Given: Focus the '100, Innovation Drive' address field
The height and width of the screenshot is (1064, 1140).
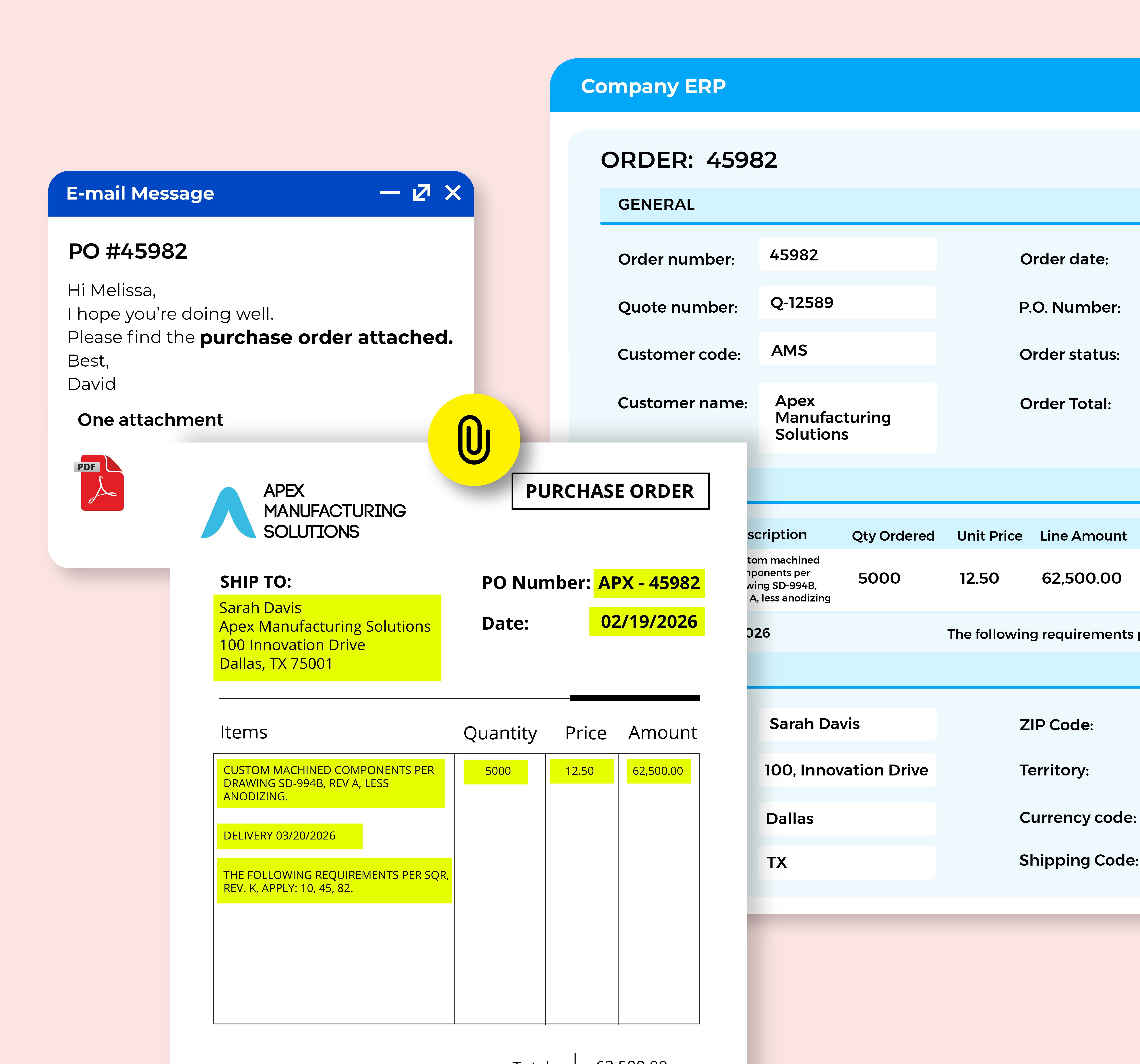Looking at the screenshot, I should point(847,770).
